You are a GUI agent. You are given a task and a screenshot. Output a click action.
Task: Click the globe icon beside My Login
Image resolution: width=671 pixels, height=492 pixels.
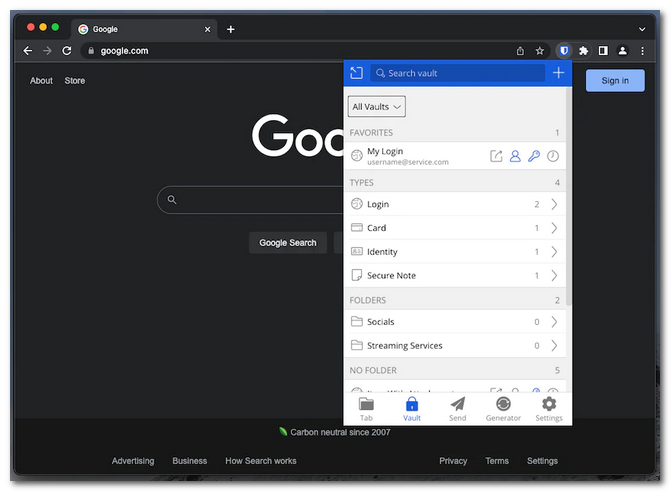click(357, 156)
